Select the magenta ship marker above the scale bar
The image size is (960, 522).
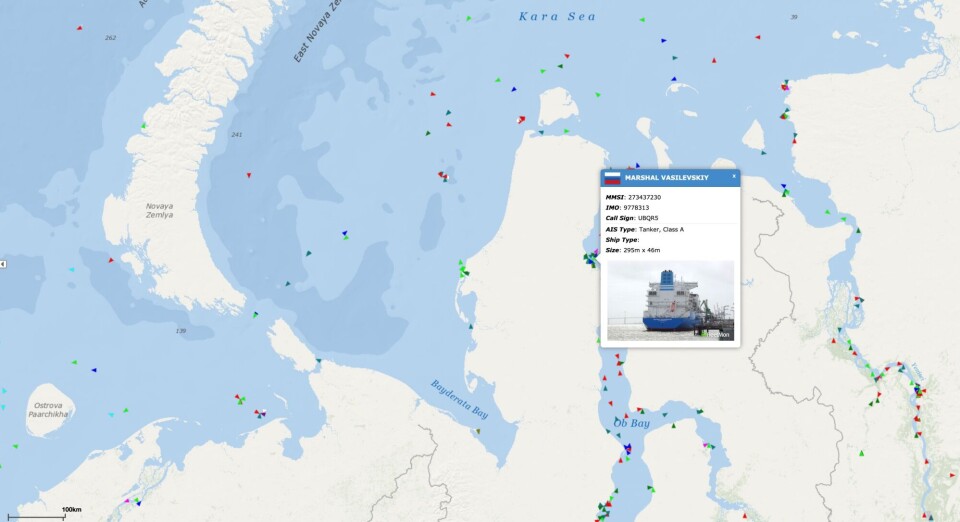(127, 501)
